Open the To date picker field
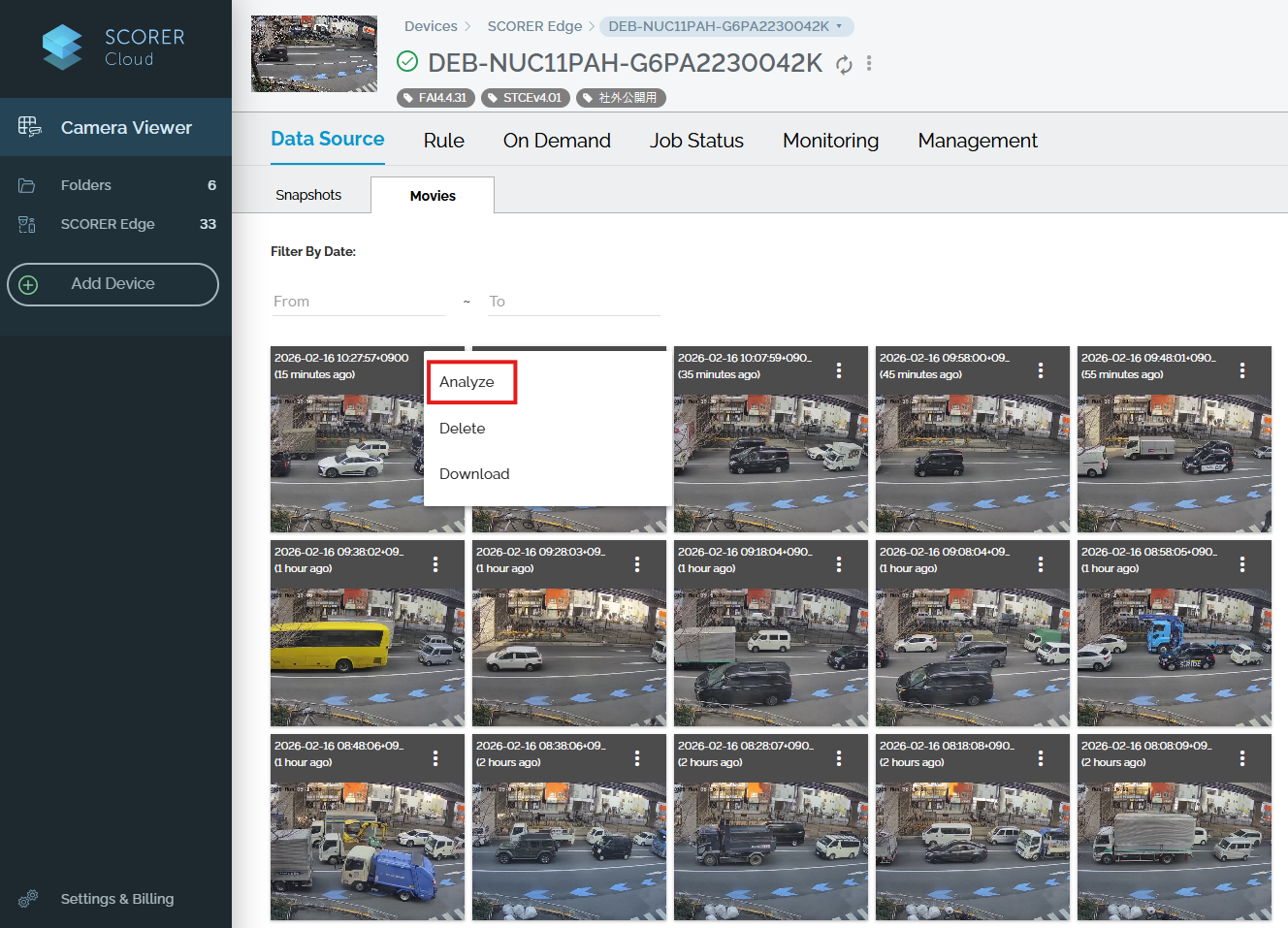1288x928 pixels. [572, 302]
